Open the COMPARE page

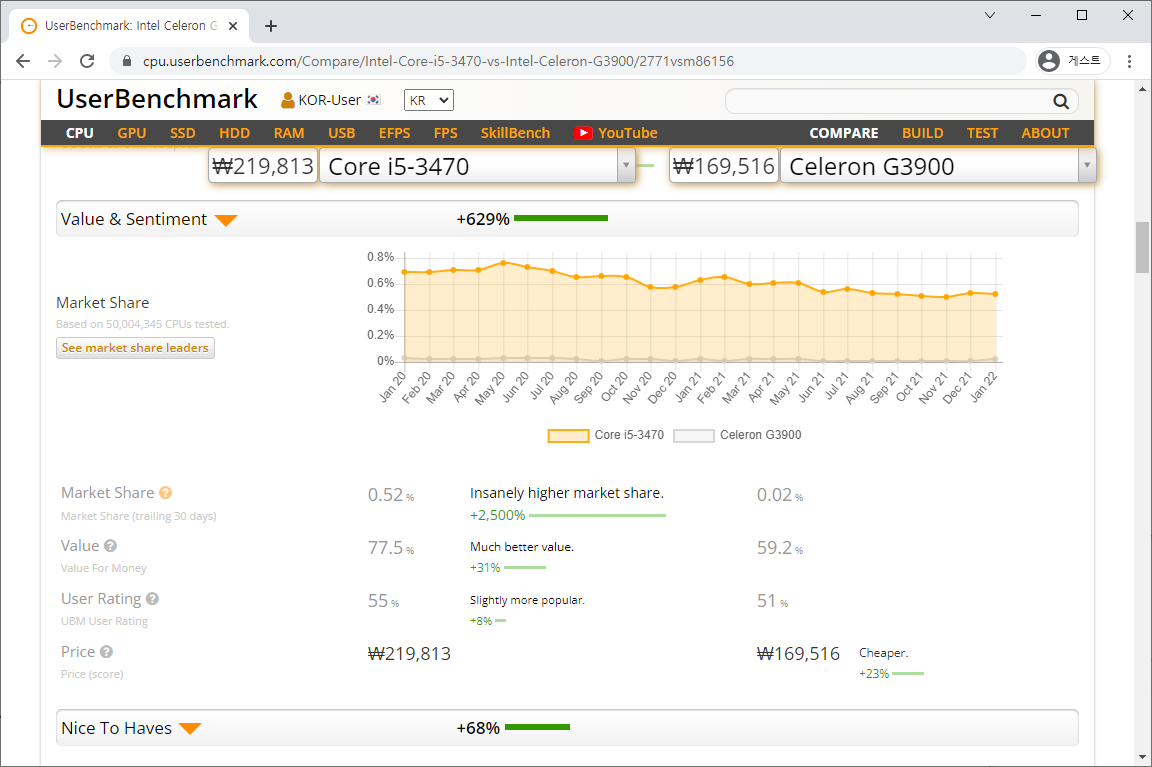coord(843,133)
